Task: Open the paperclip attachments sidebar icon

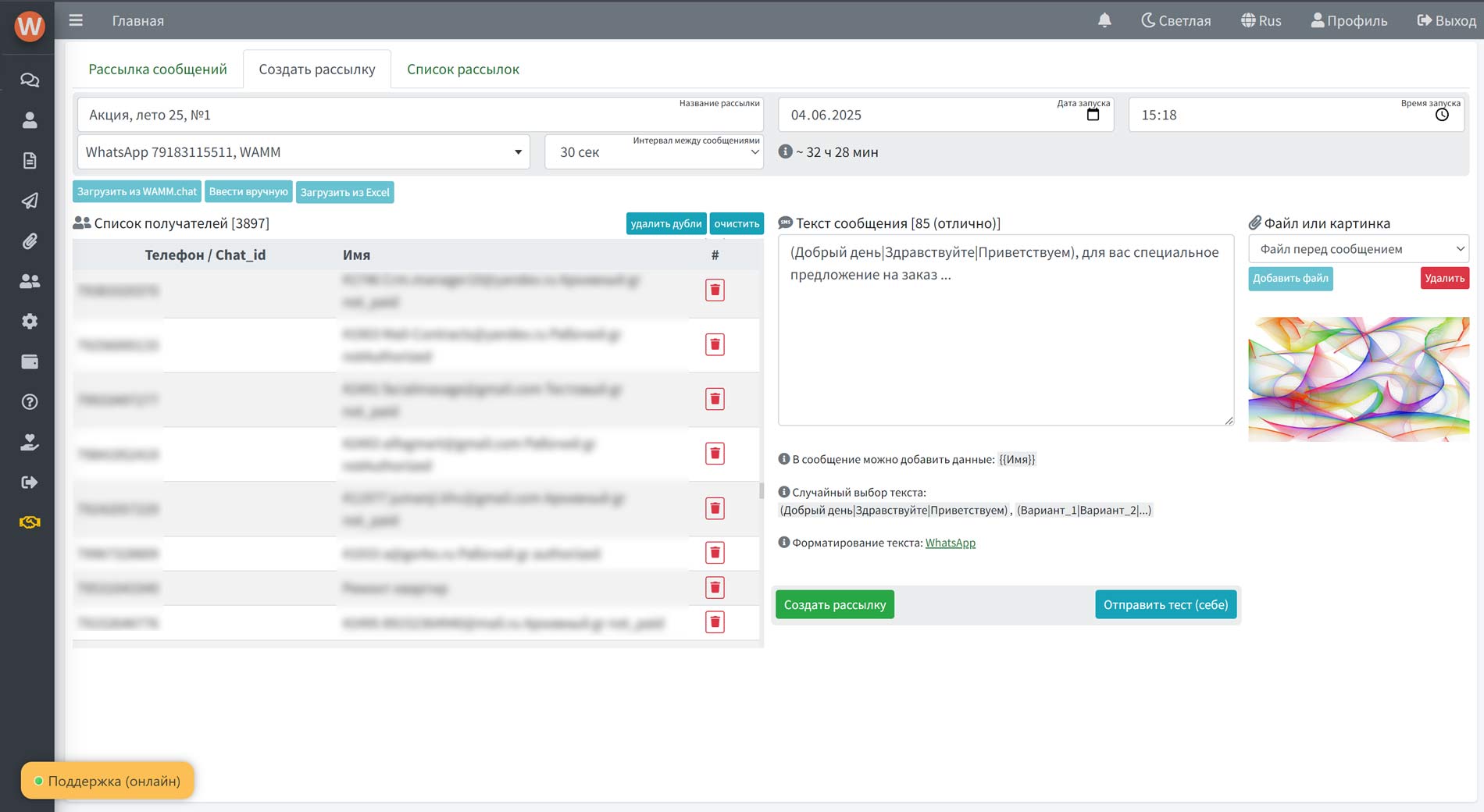Action: click(x=30, y=241)
